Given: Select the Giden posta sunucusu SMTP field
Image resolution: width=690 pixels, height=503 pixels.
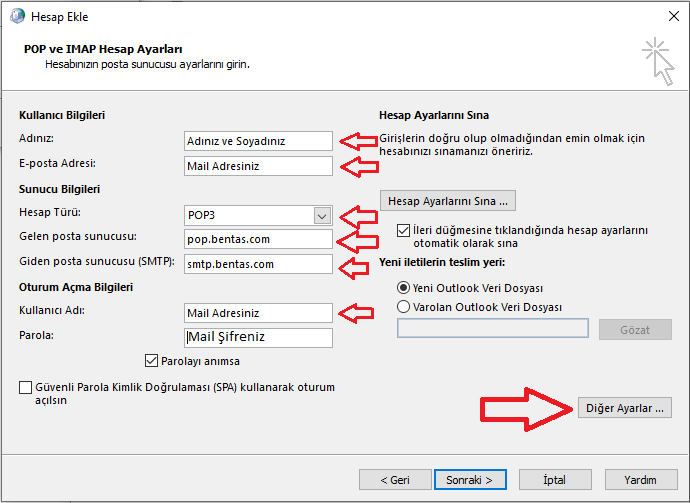Looking at the screenshot, I should (x=258, y=264).
